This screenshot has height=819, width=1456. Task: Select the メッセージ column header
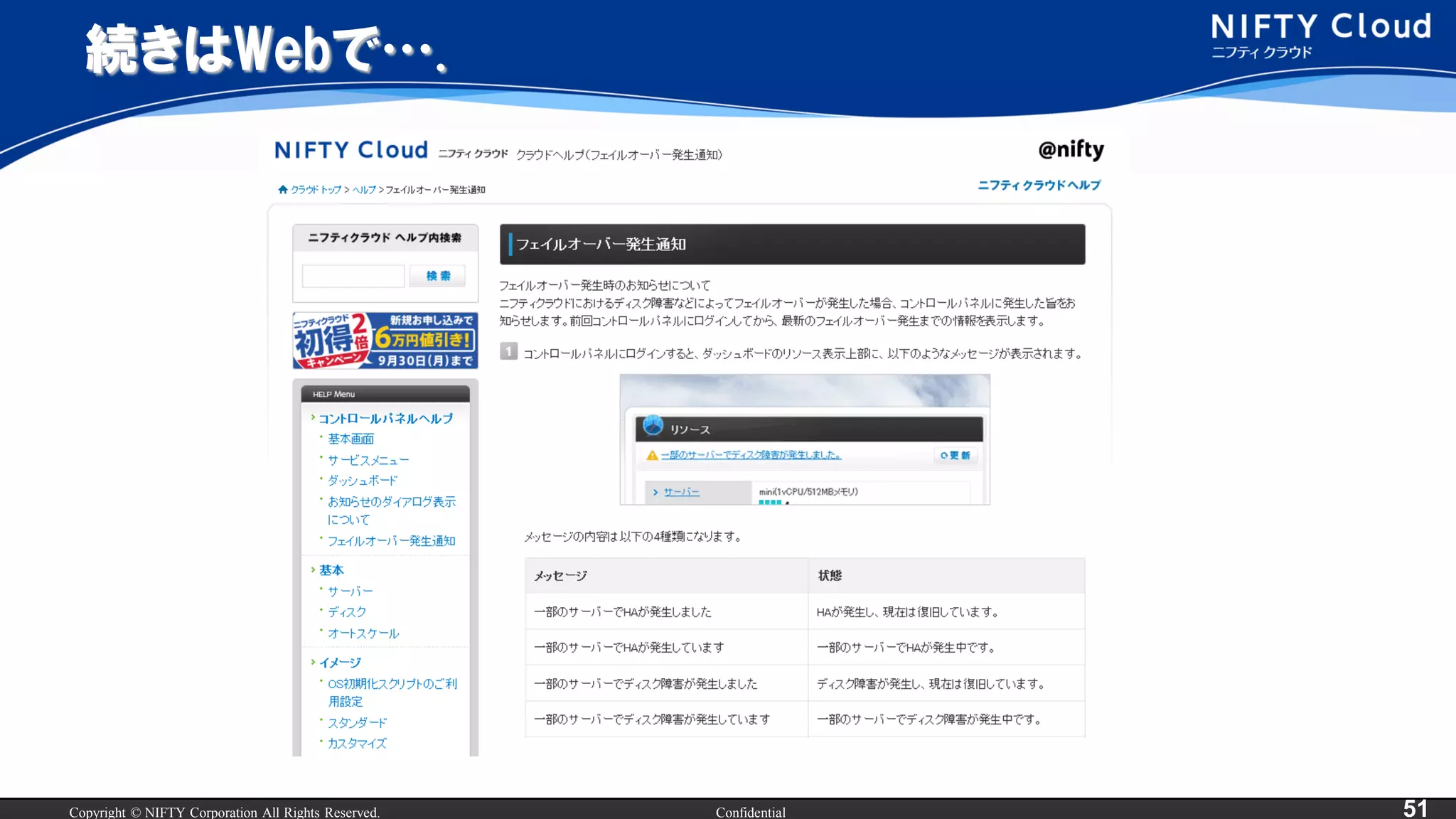coord(666,576)
